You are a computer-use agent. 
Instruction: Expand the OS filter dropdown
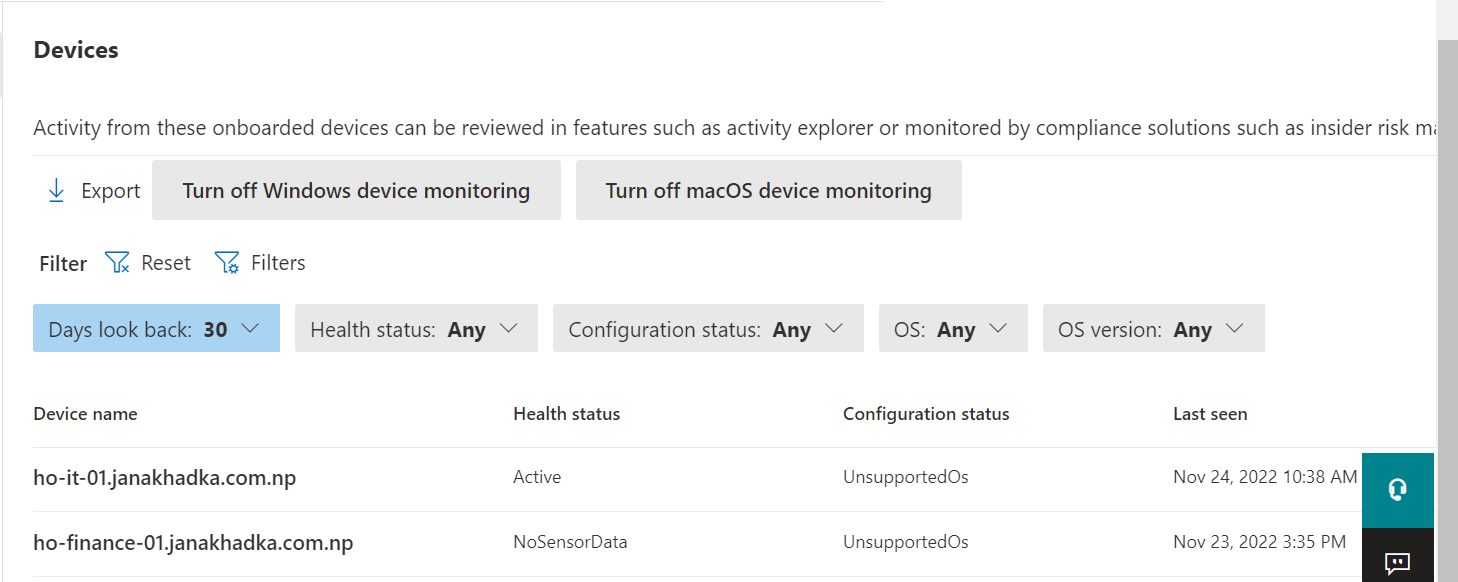click(953, 329)
